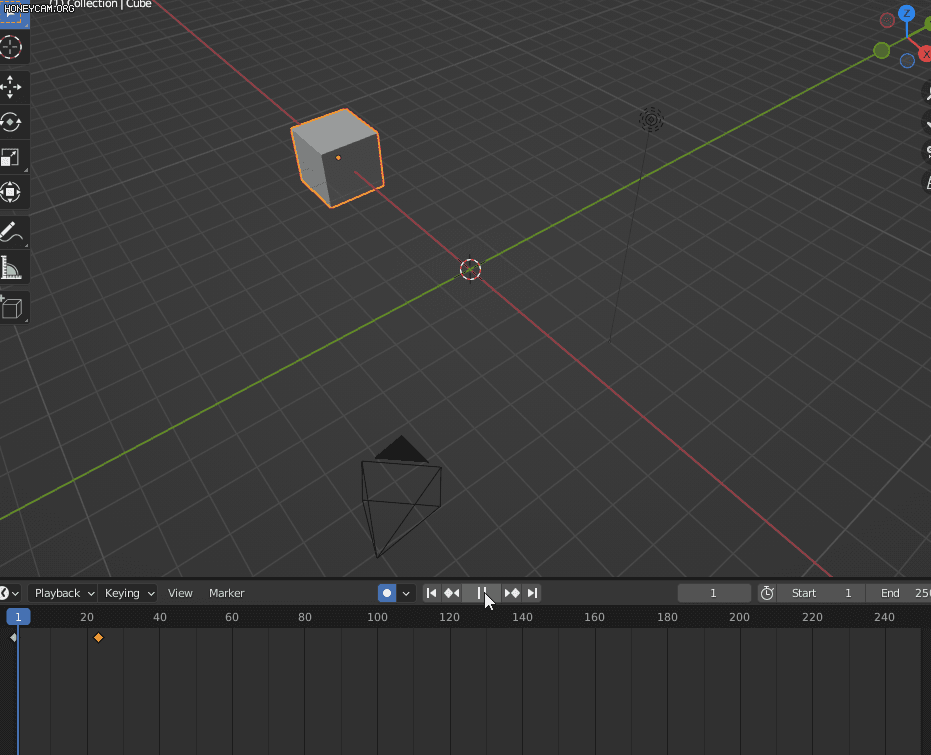Select the Cursor tool
The image size is (931, 755).
click(x=11, y=47)
